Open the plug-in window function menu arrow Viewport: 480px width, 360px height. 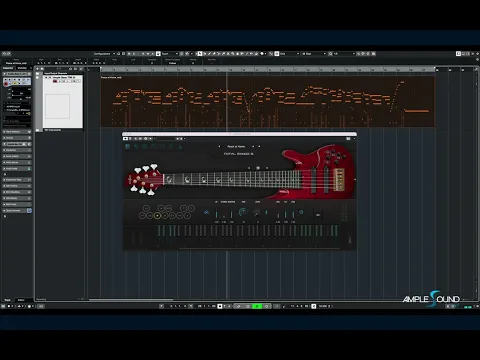point(354,138)
